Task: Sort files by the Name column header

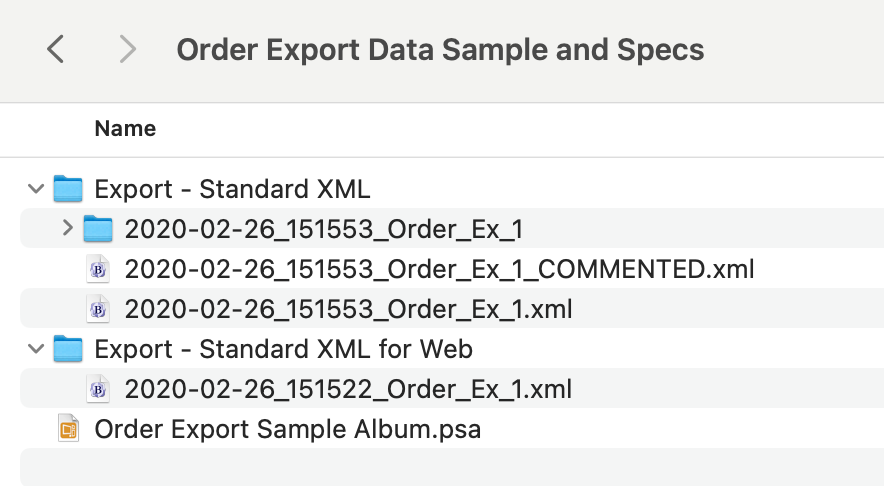Action: (125, 129)
